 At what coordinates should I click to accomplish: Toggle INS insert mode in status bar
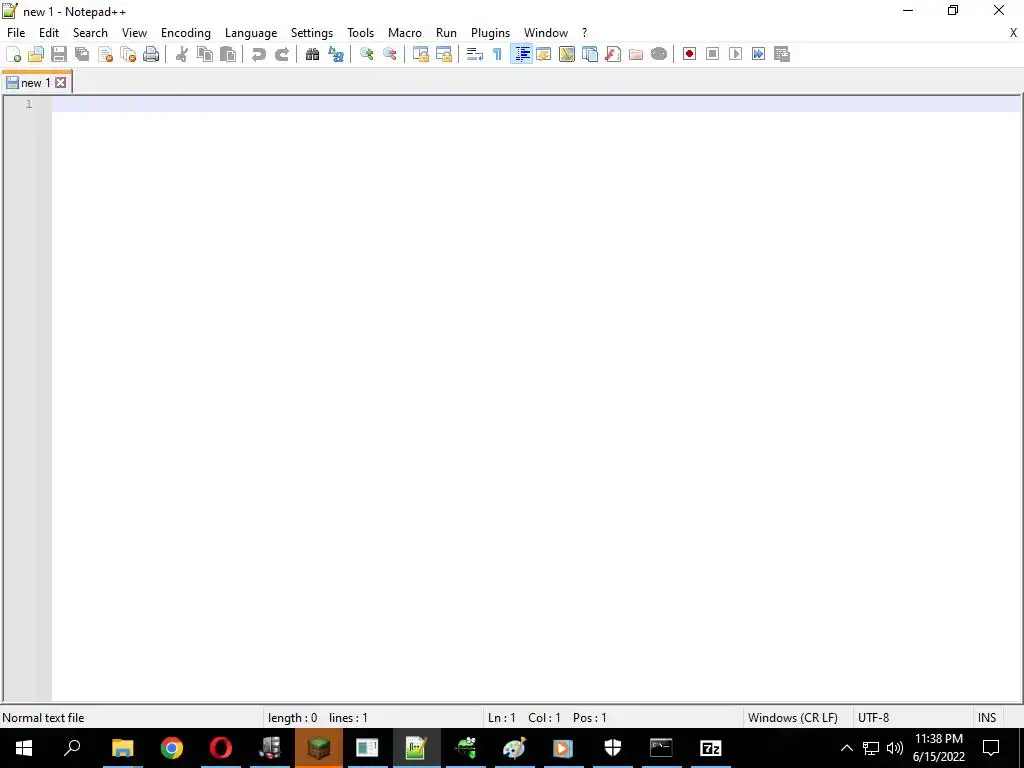[x=987, y=718]
